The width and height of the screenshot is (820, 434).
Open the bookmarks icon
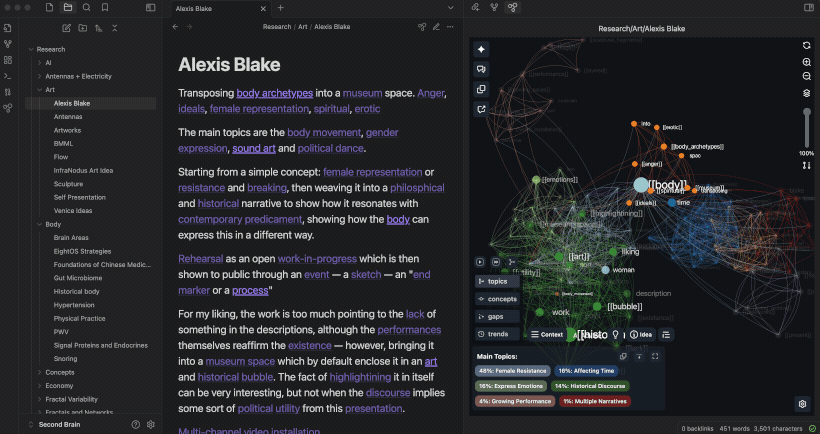105,8
